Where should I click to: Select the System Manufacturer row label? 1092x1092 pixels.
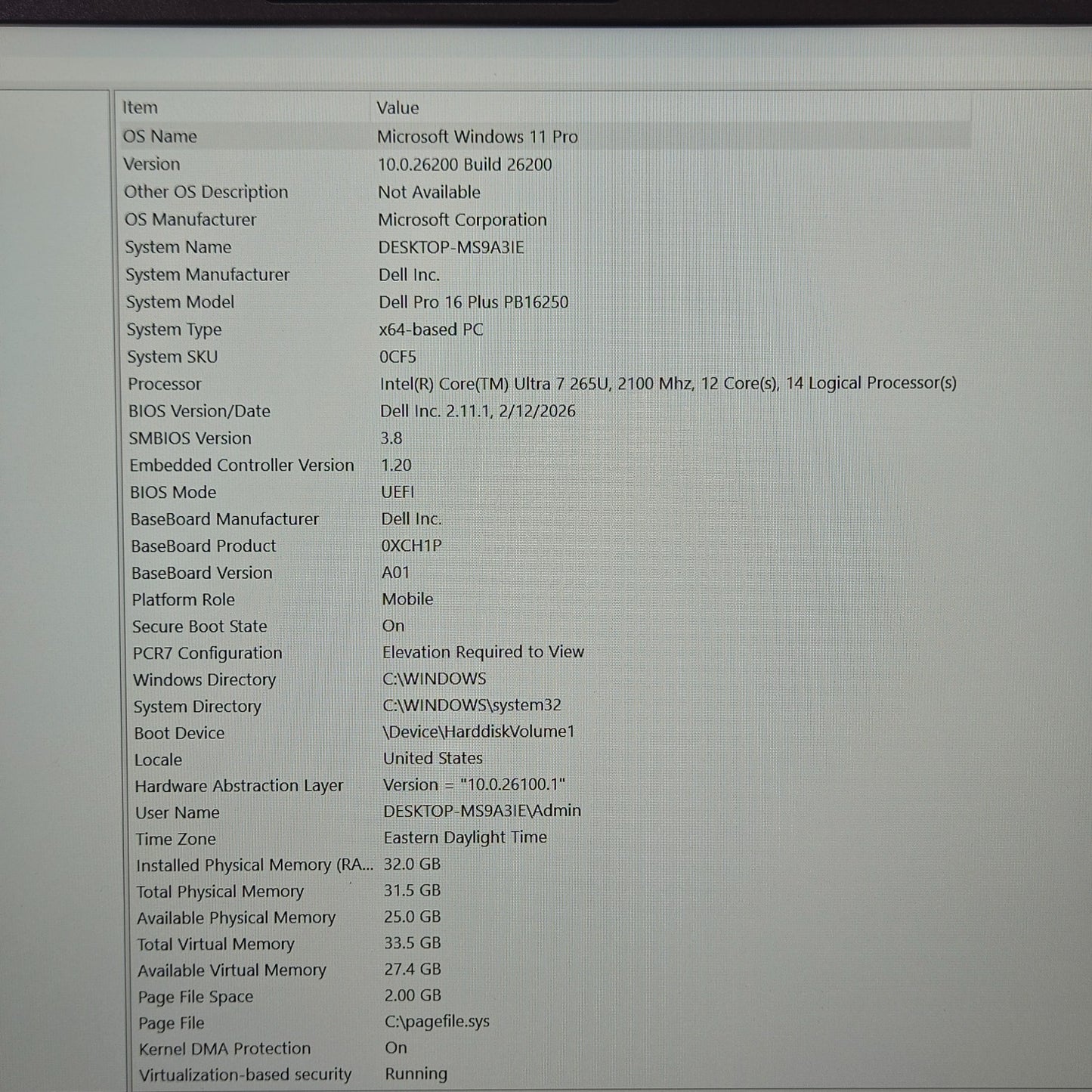coord(208,275)
